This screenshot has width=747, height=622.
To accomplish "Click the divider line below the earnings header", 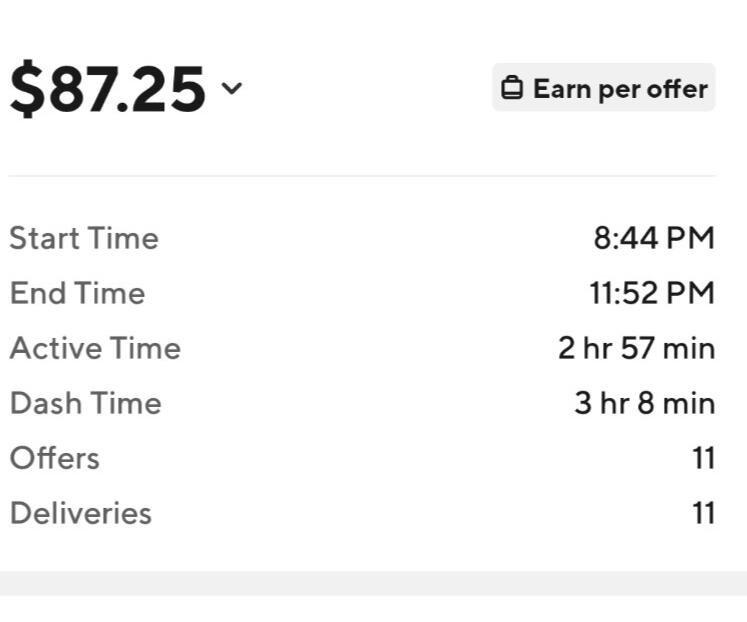I will (362, 176).
